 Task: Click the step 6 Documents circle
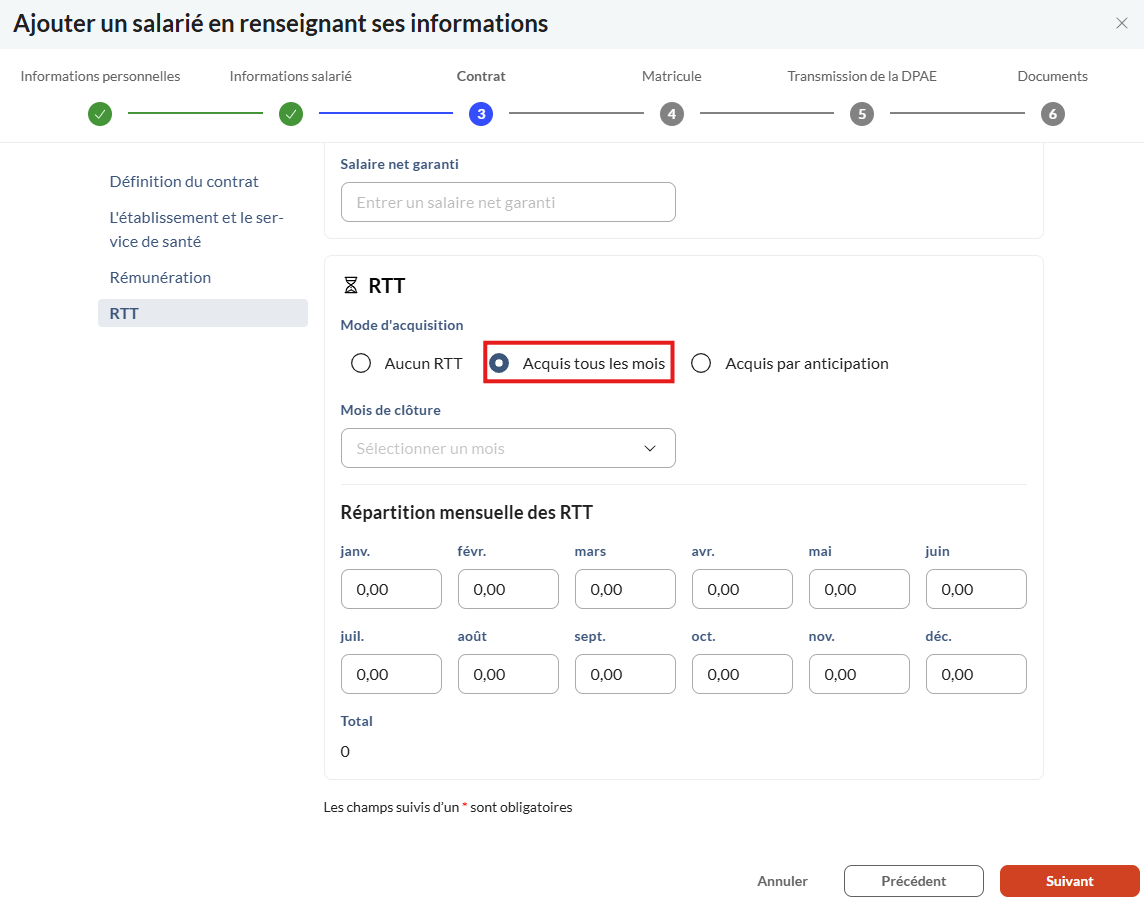pos(1052,114)
